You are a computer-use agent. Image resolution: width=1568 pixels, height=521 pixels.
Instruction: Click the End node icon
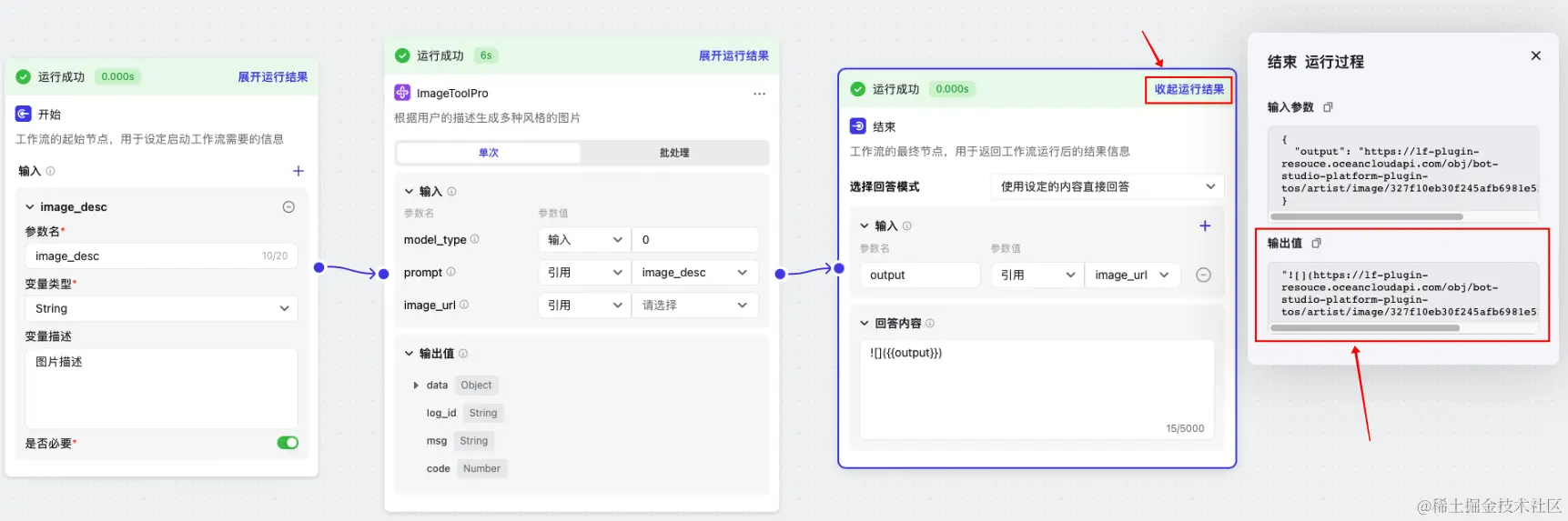coord(858,126)
